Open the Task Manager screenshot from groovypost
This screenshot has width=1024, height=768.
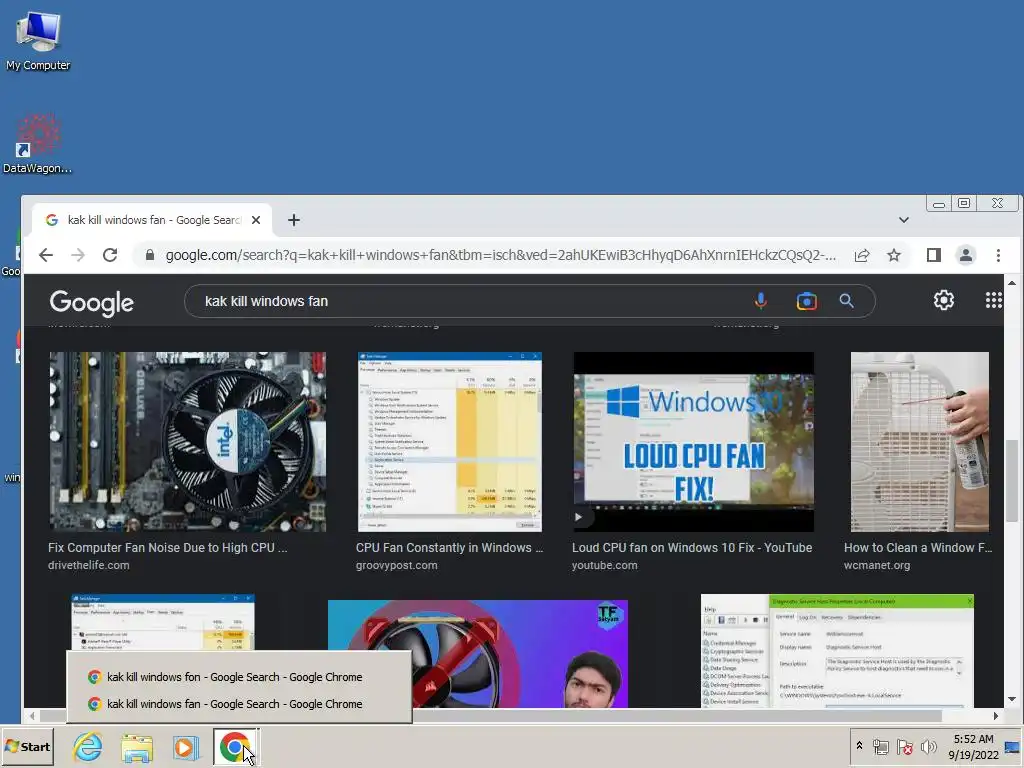(449, 441)
